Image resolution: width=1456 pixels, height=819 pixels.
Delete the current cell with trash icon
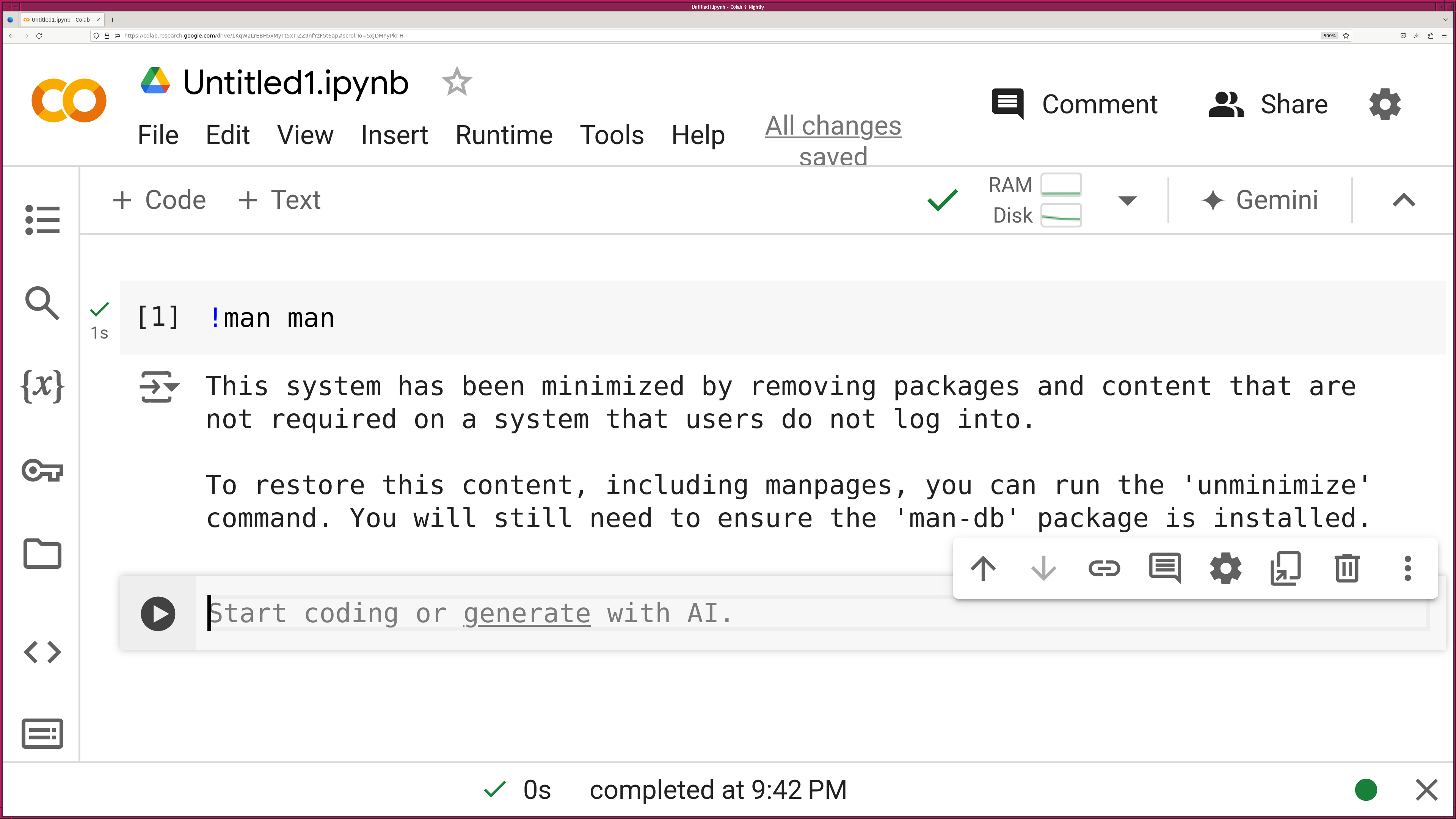click(x=1347, y=568)
